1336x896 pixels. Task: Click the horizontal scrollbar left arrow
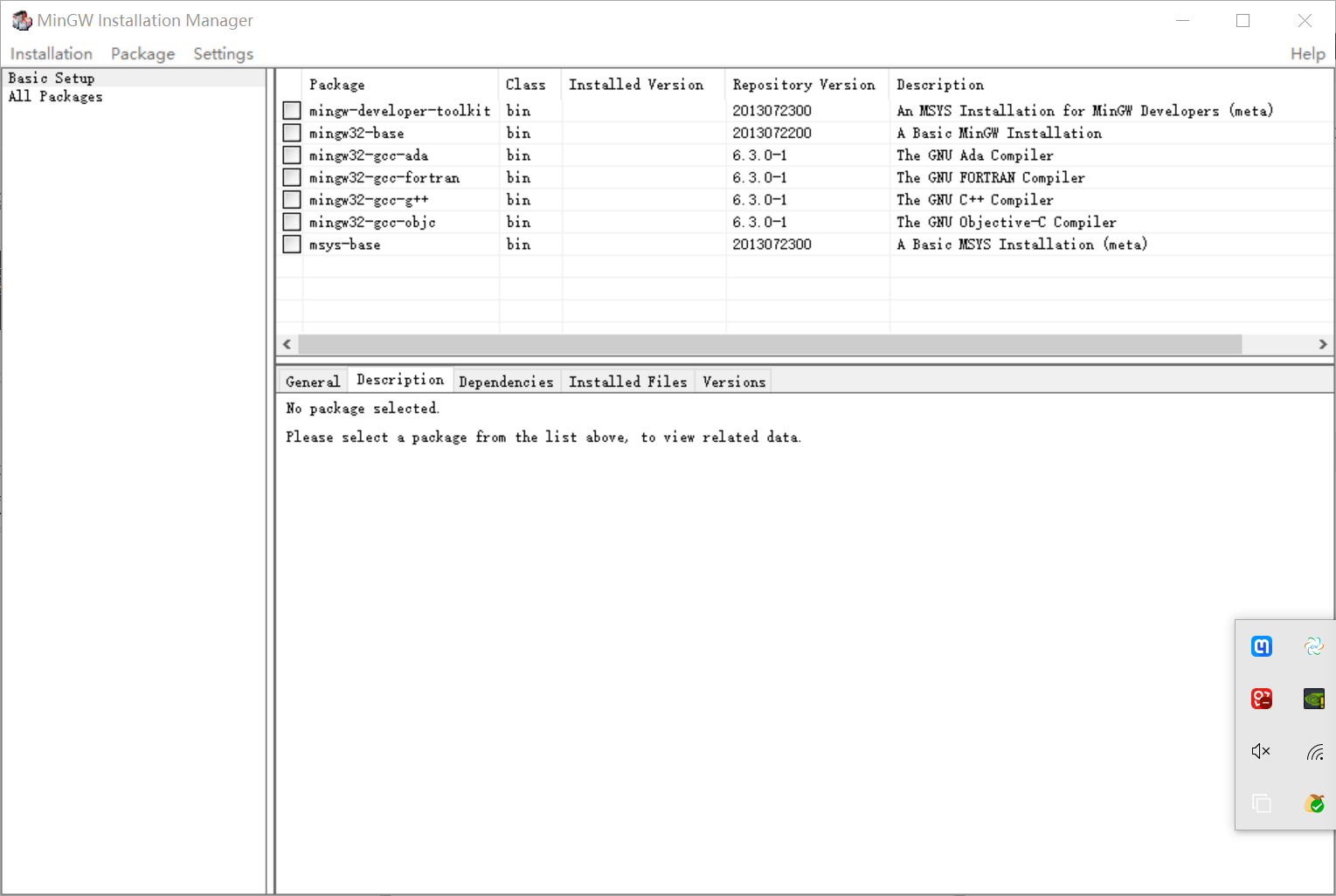tap(287, 344)
